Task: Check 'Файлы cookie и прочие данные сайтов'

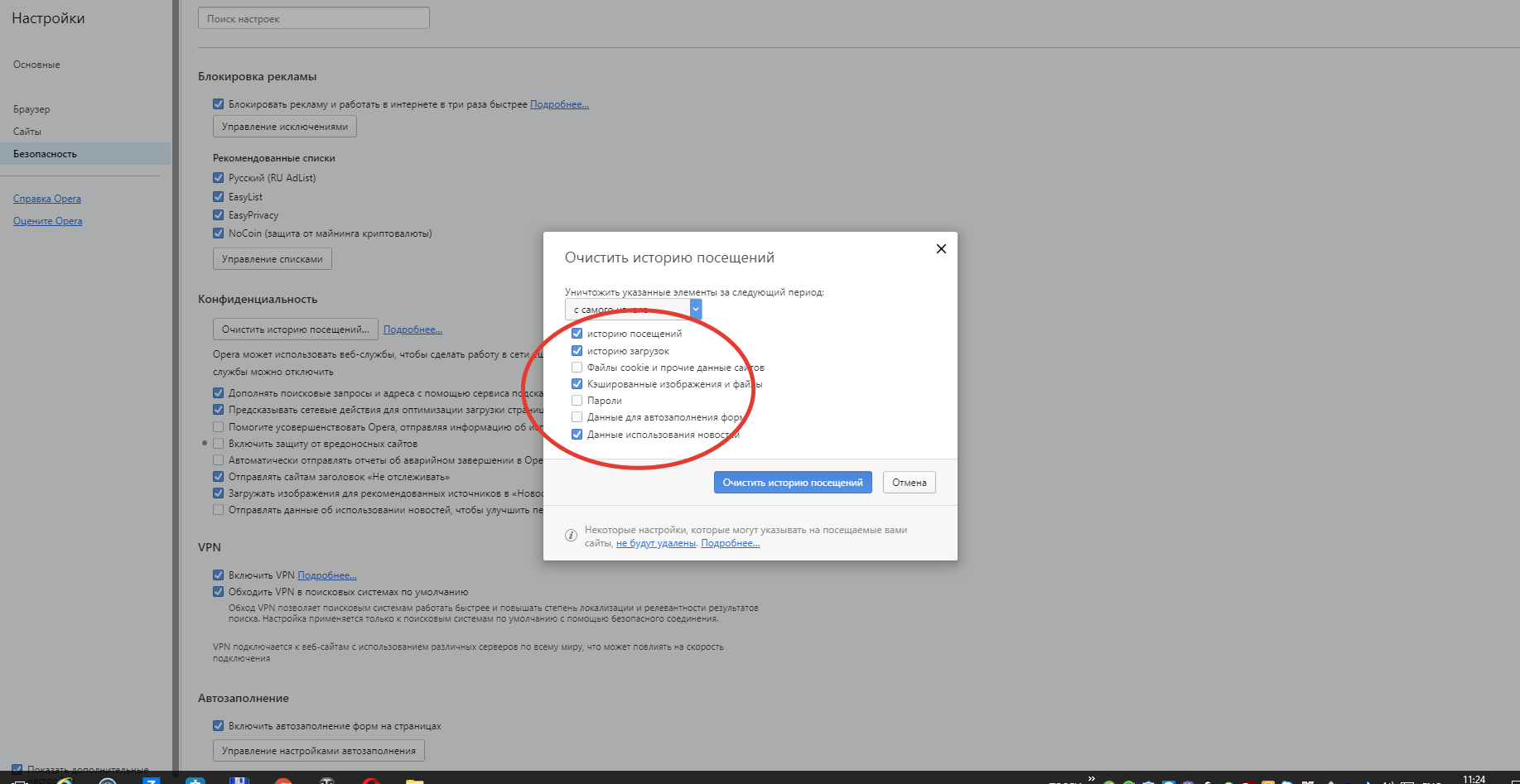Action: [577, 368]
